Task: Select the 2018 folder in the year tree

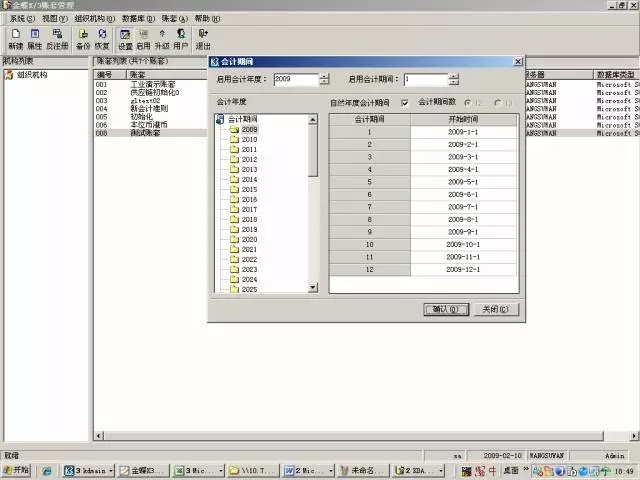Action: click(244, 220)
